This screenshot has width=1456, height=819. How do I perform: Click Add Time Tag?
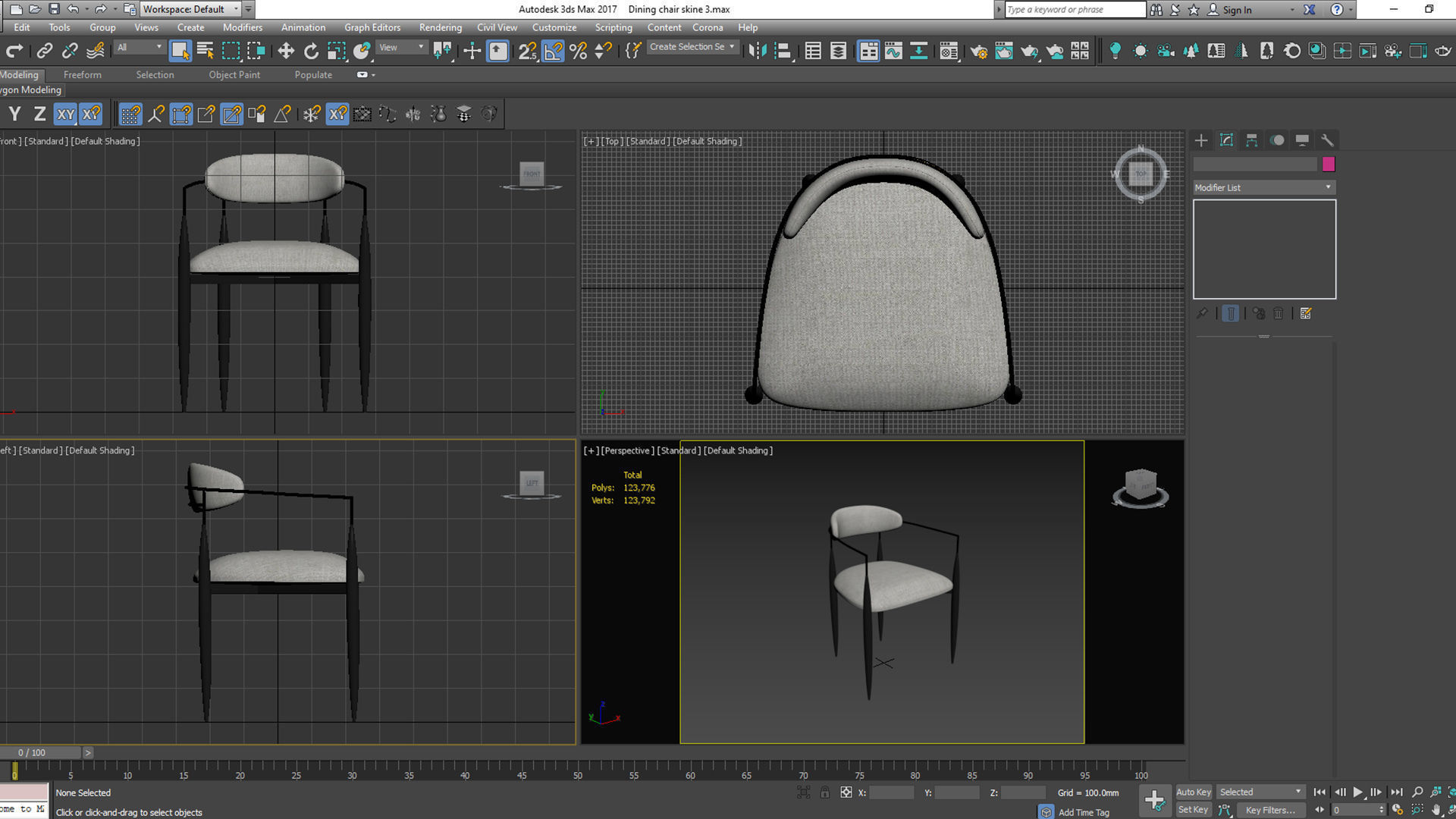click(1084, 812)
